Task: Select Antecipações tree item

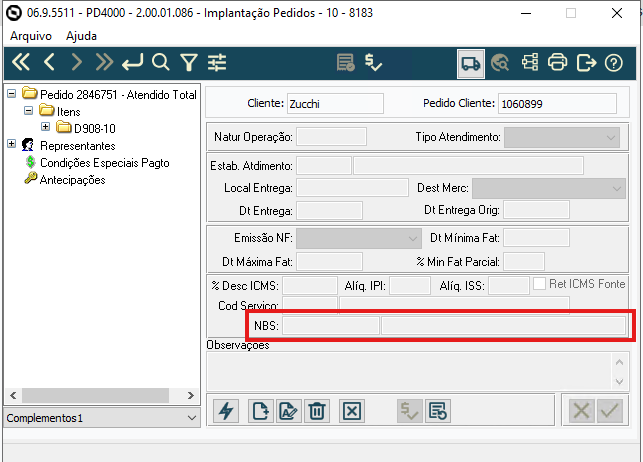Action: click(x=73, y=180)
